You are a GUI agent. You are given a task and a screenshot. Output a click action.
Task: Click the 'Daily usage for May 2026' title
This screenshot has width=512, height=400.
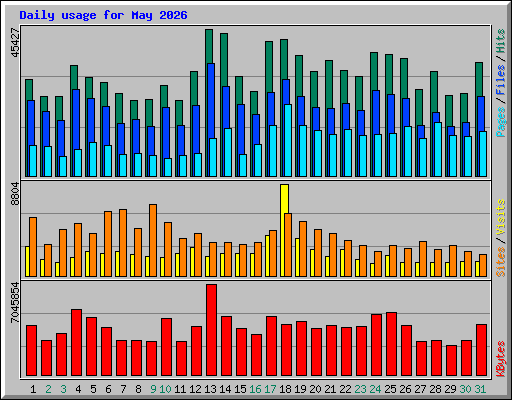(103, 15)
